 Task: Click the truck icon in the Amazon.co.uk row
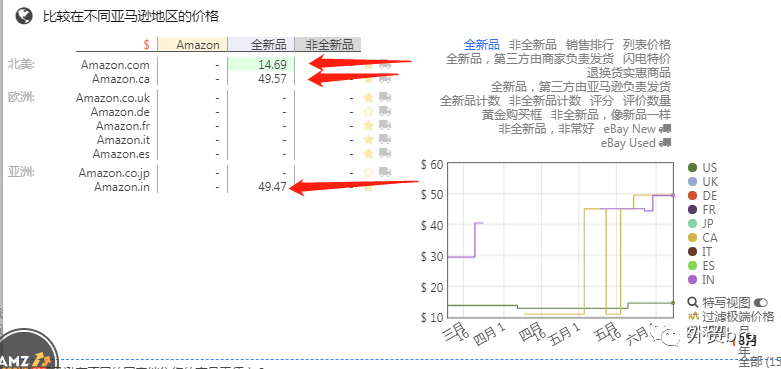(385, 97)
